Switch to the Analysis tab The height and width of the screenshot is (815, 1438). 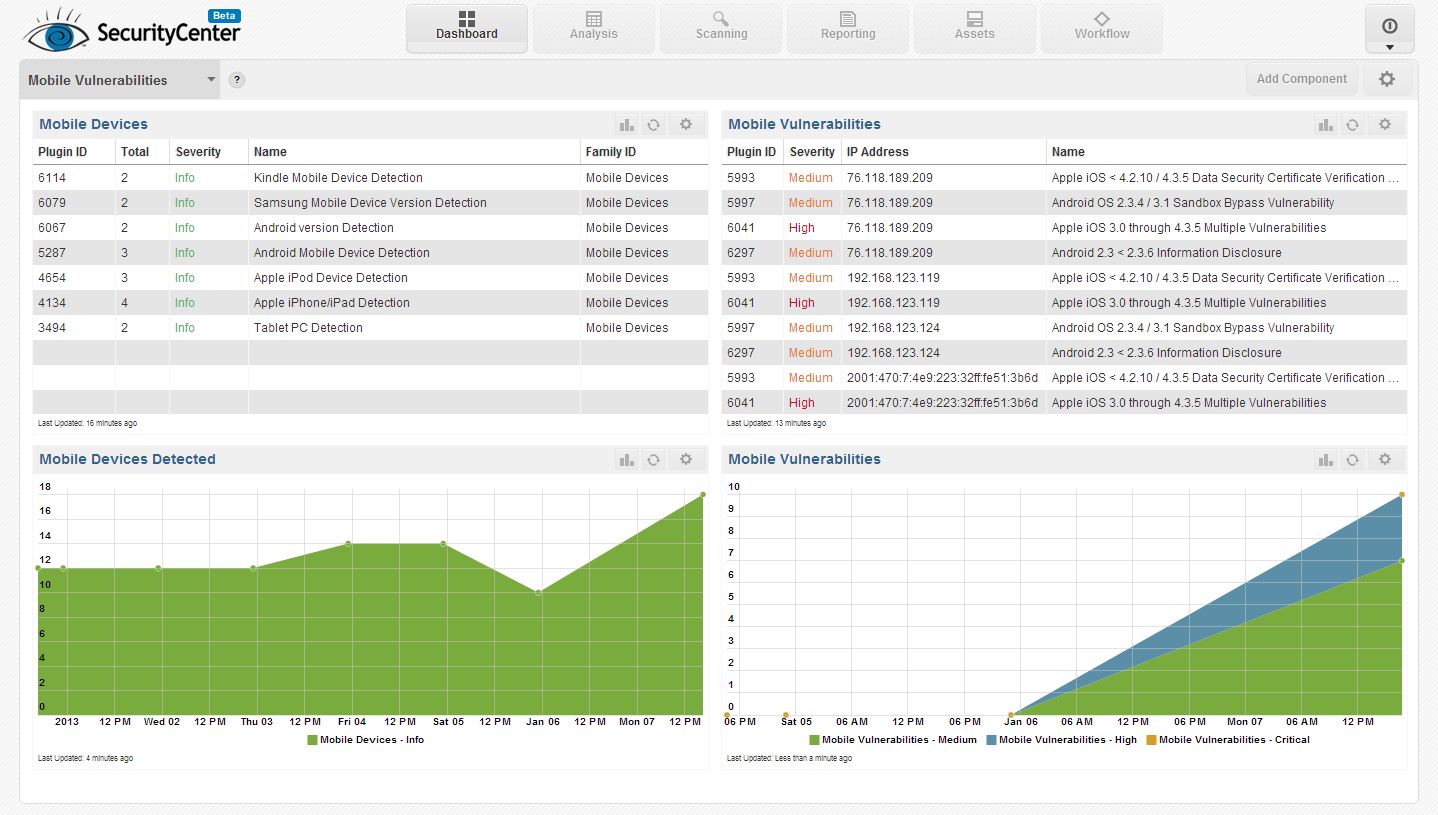click(594, 28)
